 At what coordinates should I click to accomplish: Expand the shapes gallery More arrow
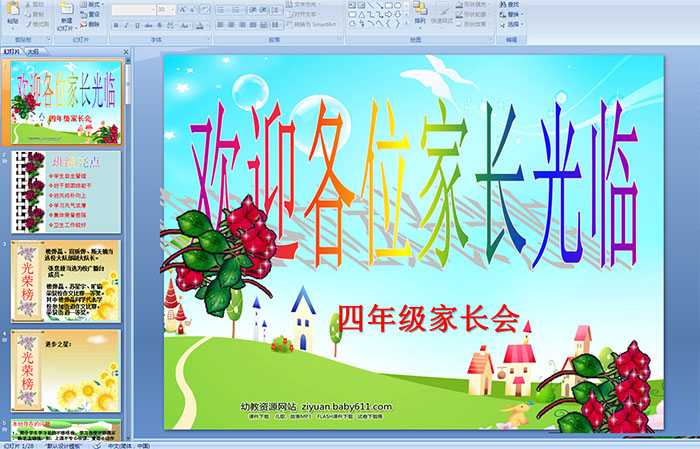pos(406,23)
